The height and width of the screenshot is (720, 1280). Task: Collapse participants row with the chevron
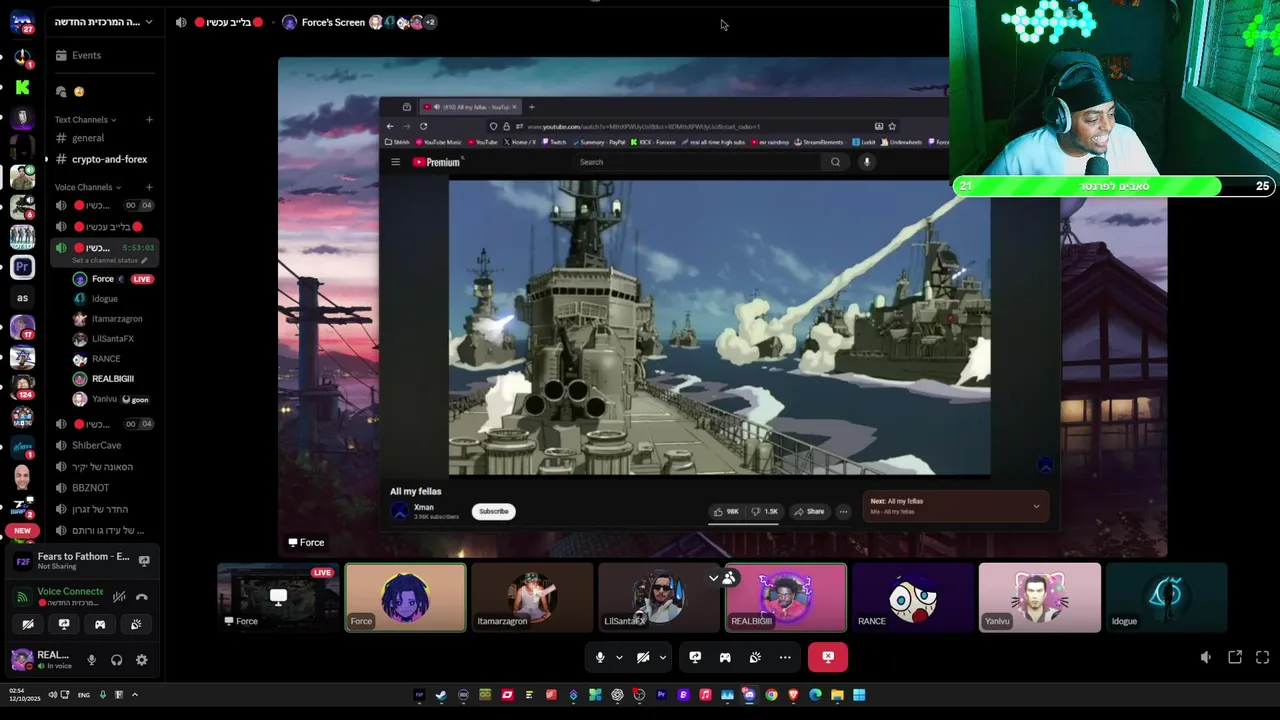coord(713,578)
